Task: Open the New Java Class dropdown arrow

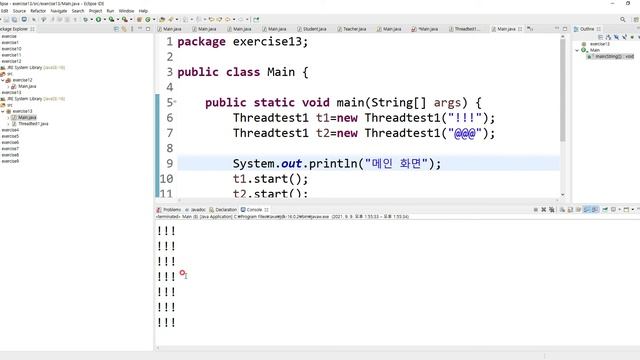Action: [x=153, y=20]
